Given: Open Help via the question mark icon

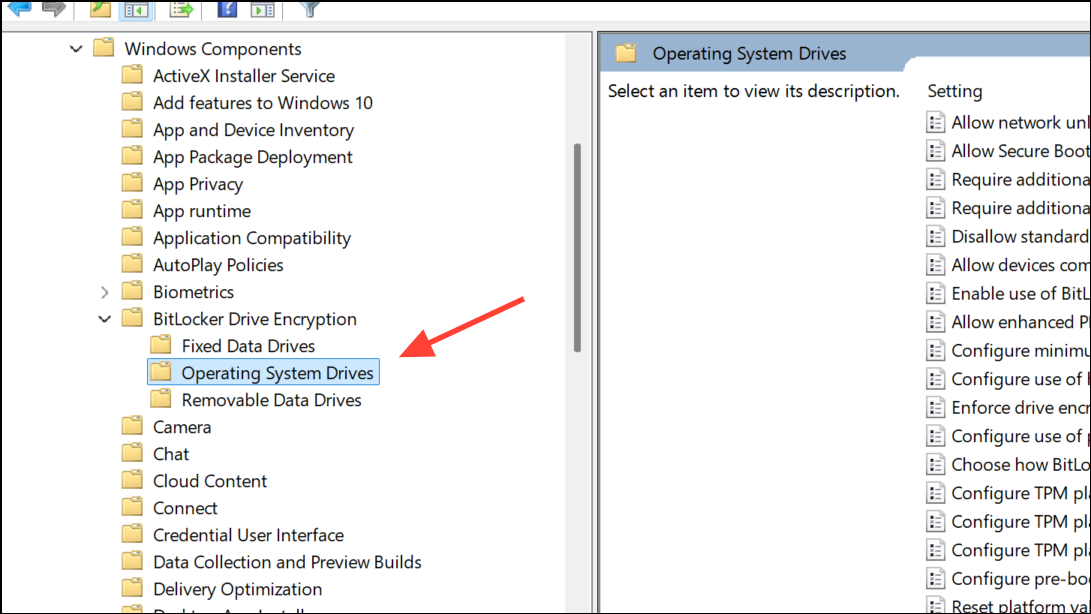Looking at the screenshot, I should (227, 8).
